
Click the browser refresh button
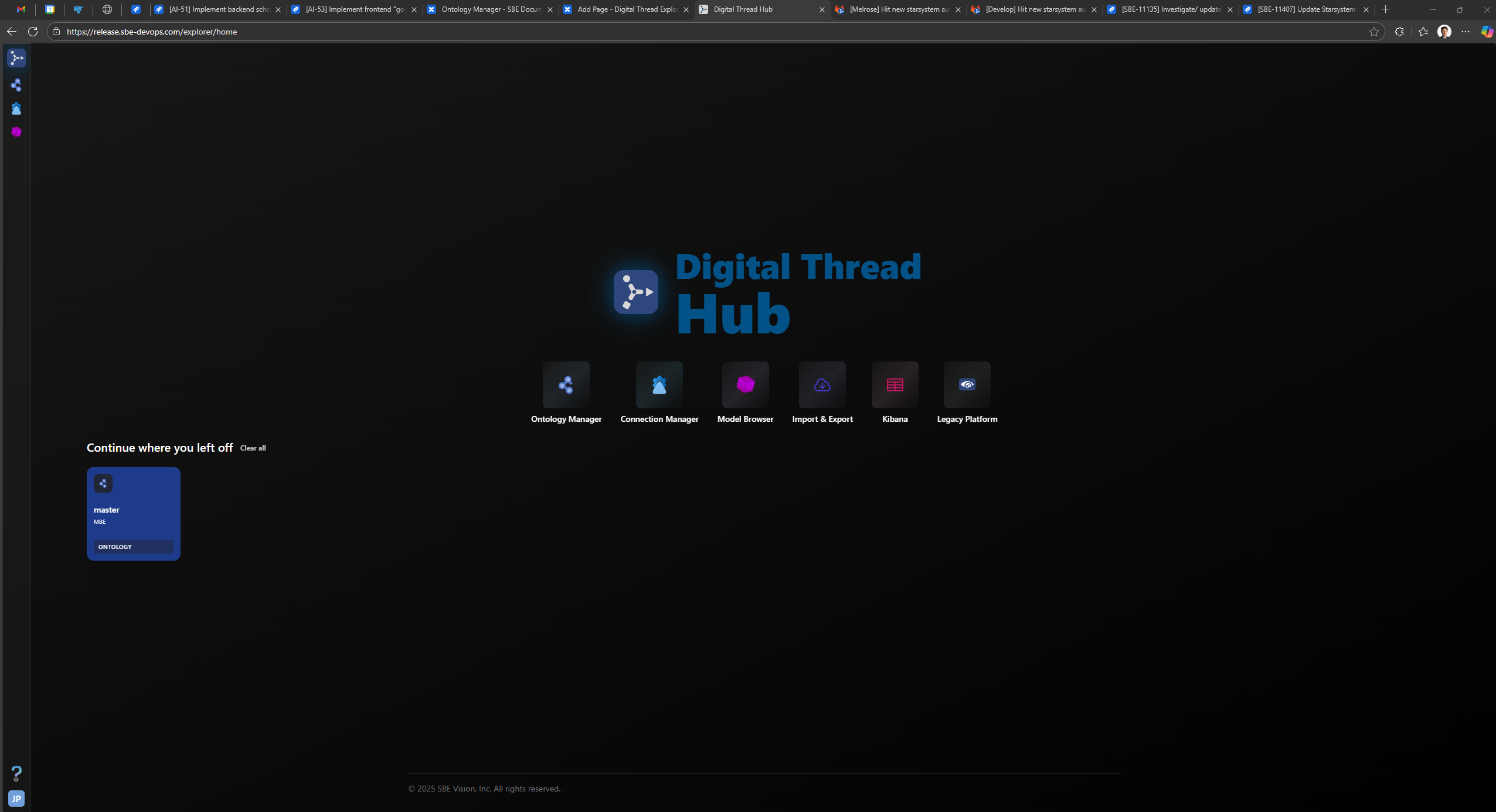pos(33,32)
